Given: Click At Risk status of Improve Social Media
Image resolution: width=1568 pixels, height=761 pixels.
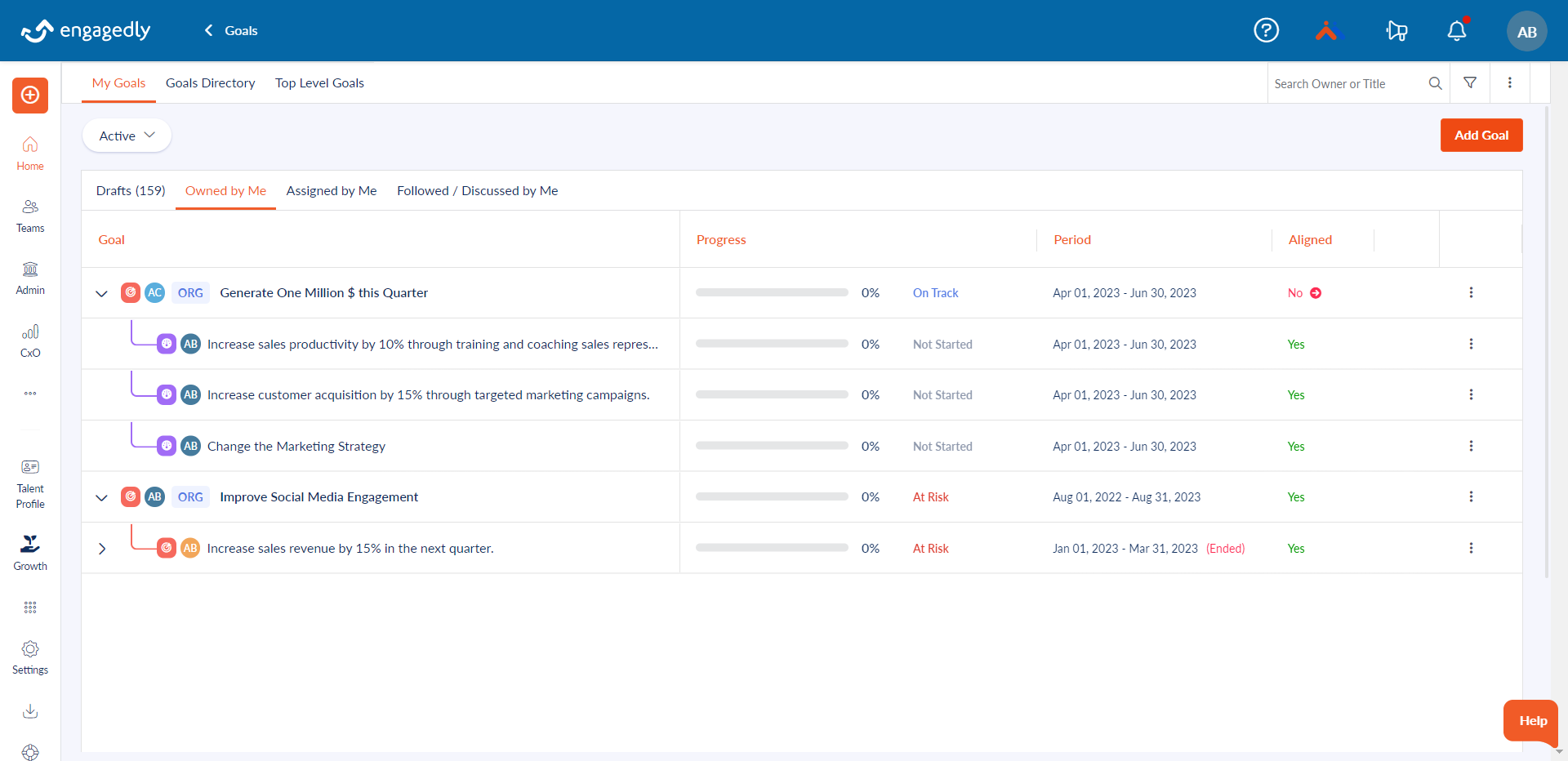Looking at the screenshot, I should (930, 496).
